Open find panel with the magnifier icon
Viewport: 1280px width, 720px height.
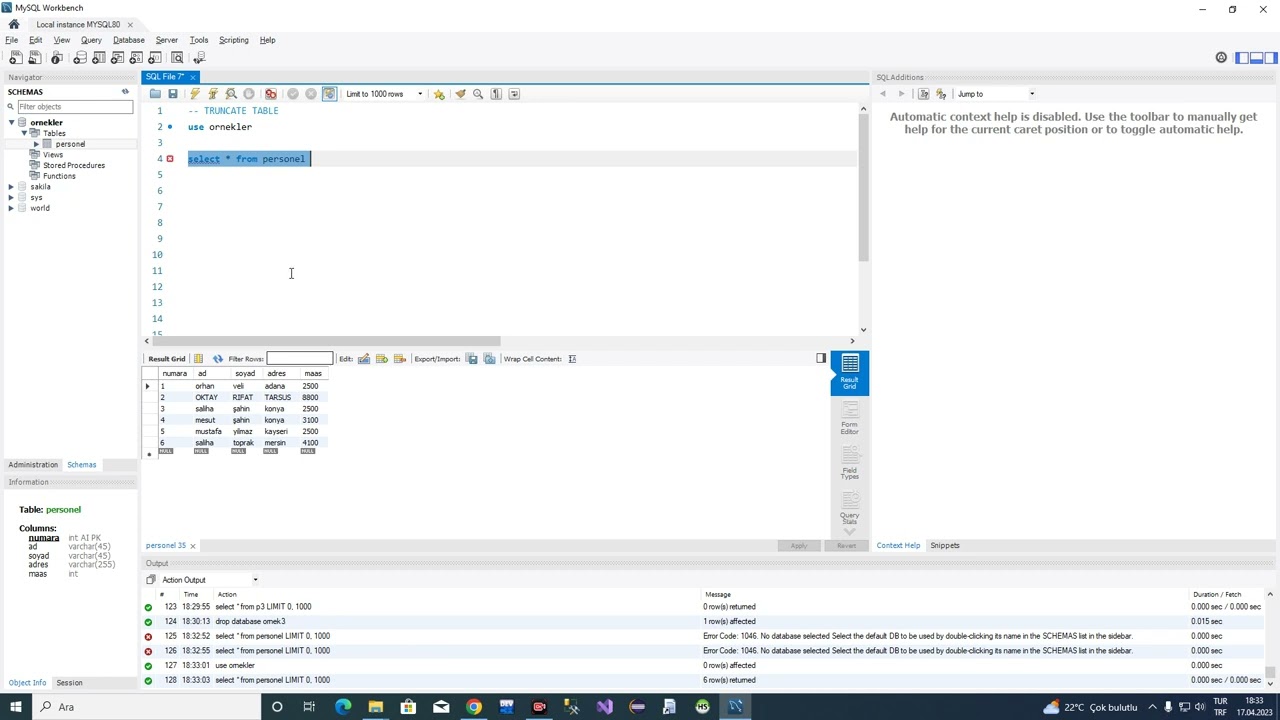coord(478,94)
